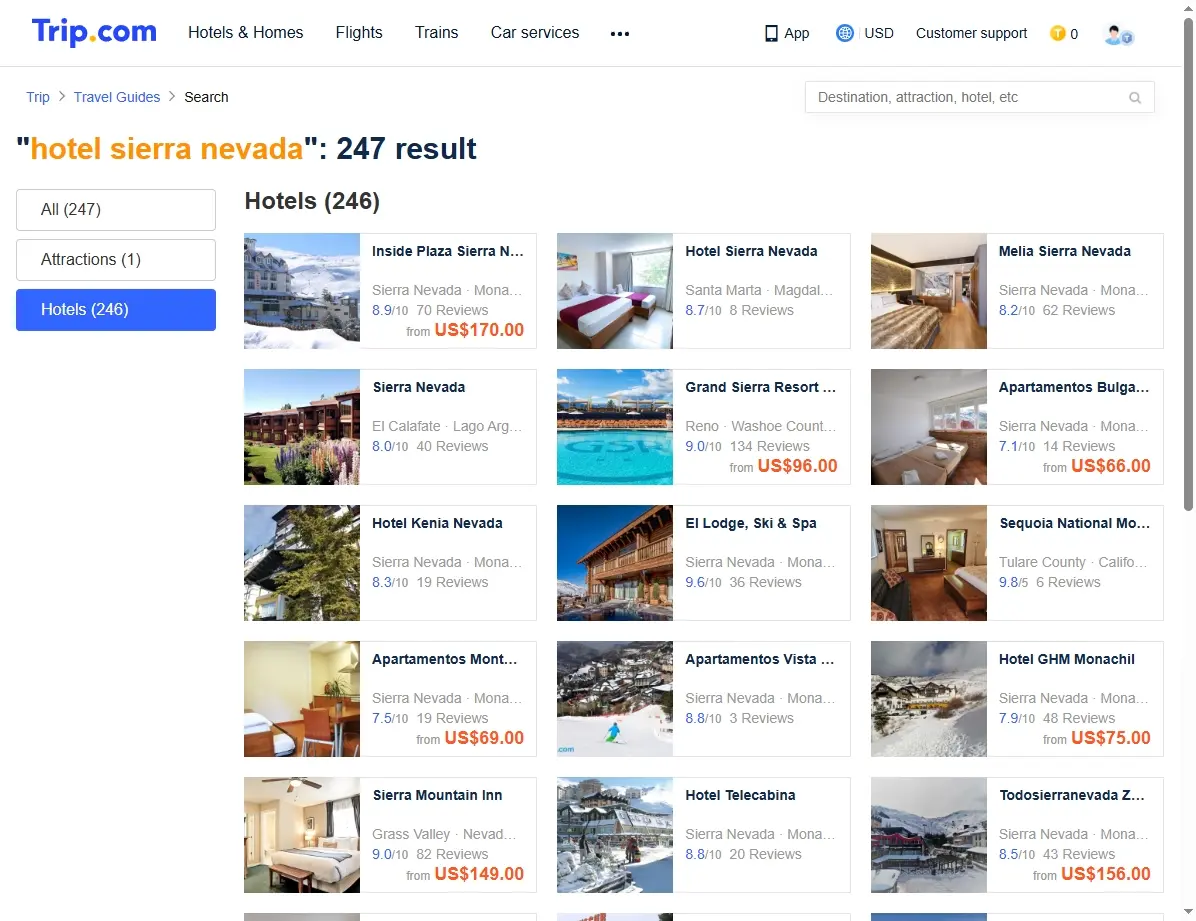Open Apartamentos Vista ski slope photo

click(x=615, y=698)
